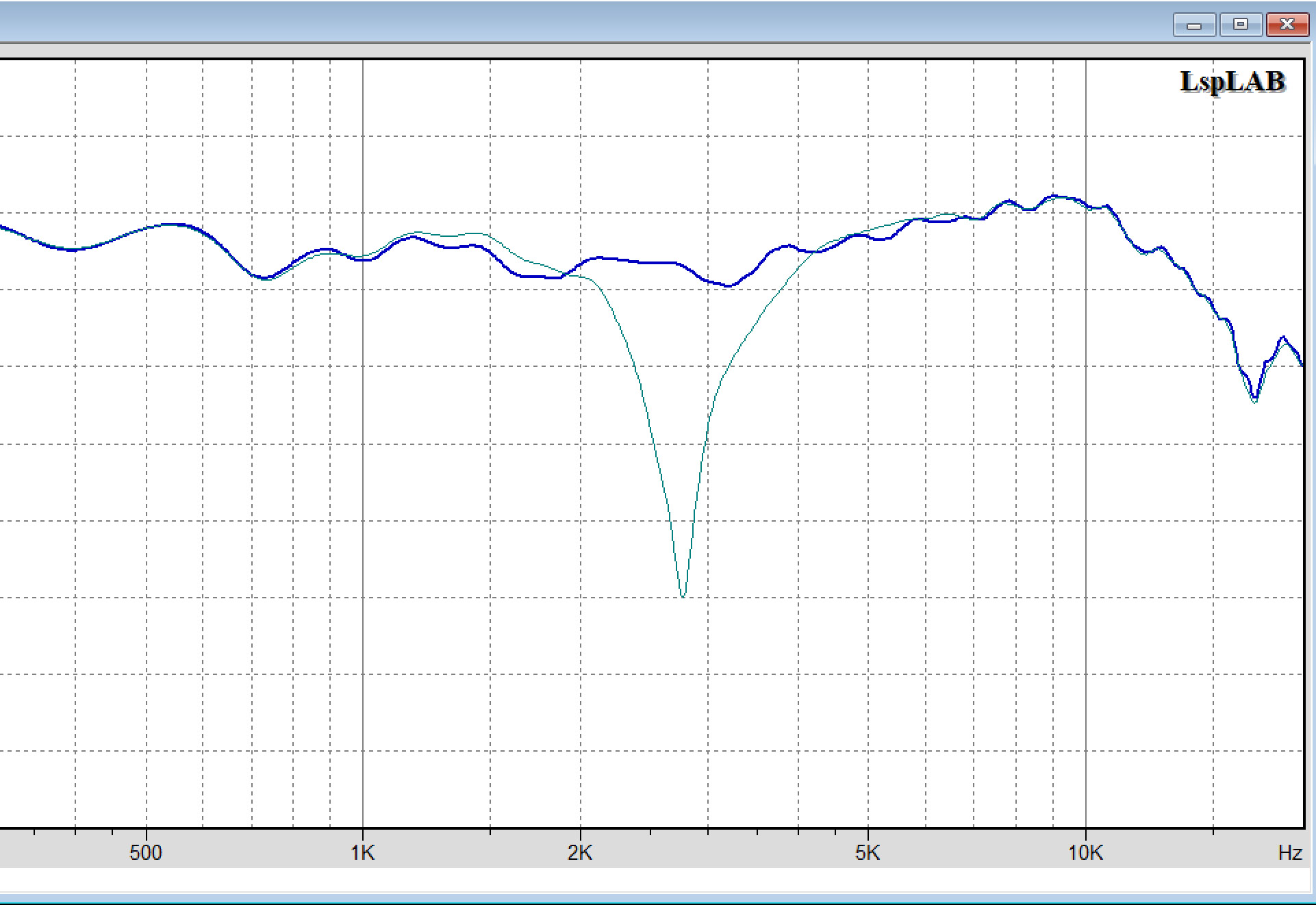Click the 5K frequency axis label
The image size is (1316, 905).
coord(867,853)
